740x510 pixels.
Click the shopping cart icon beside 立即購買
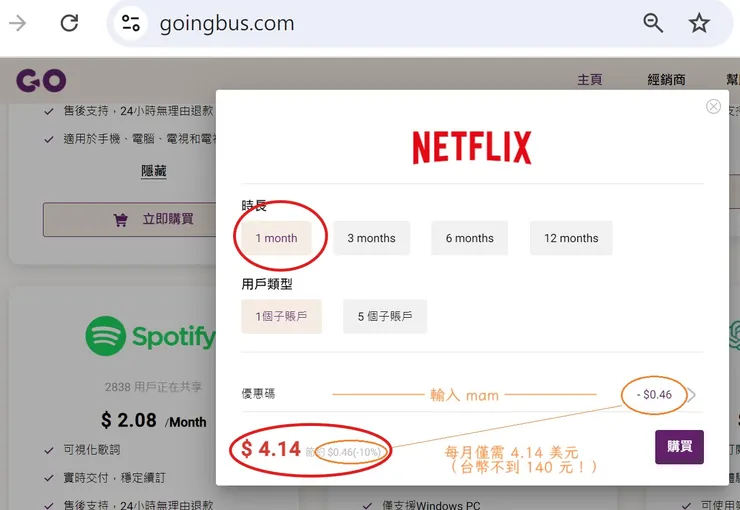tap(120, 220)
